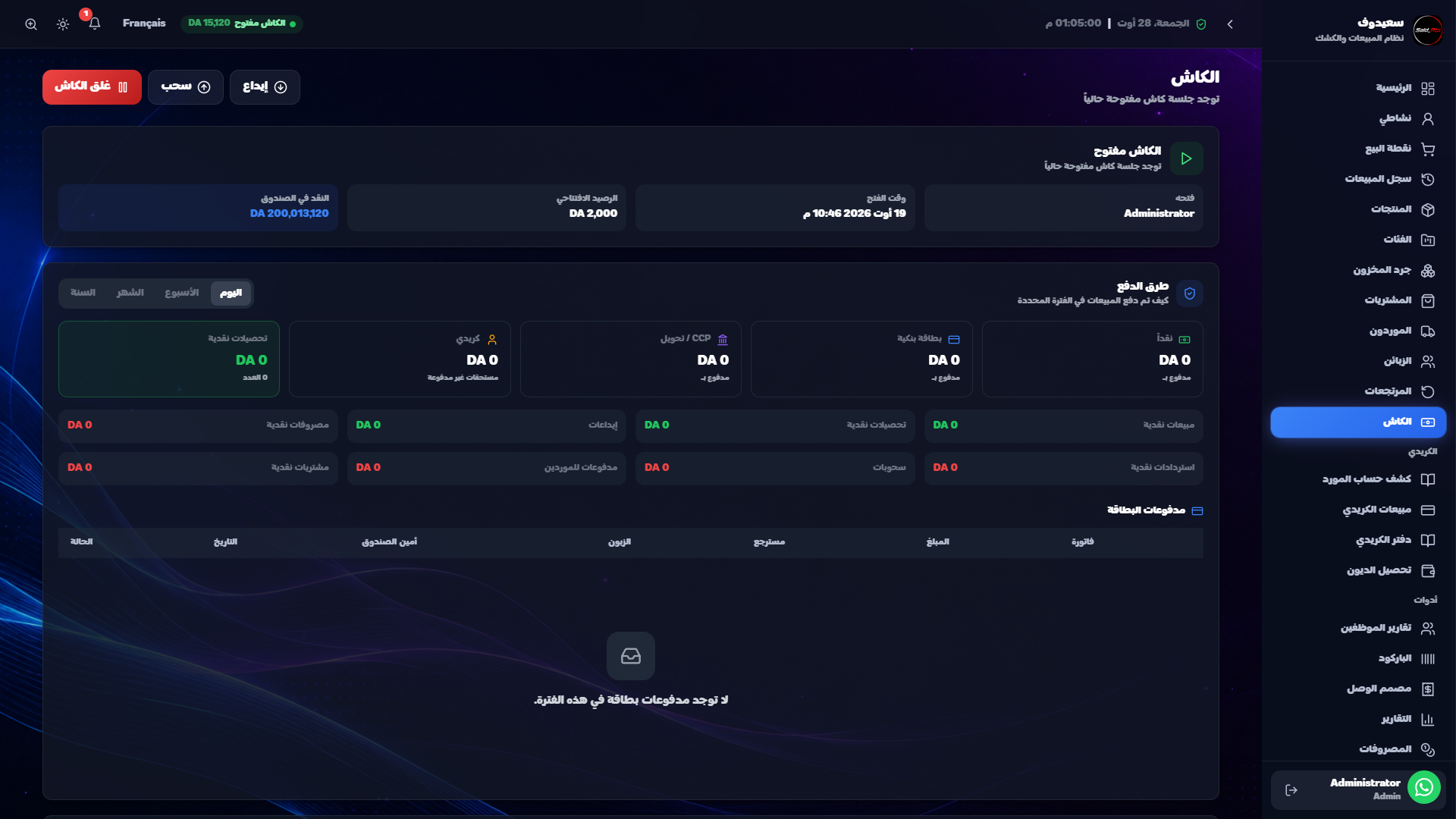This screenshot has width=1456, height=819.
Task: Switch to the السنة period tab
Action: (83, 293)
